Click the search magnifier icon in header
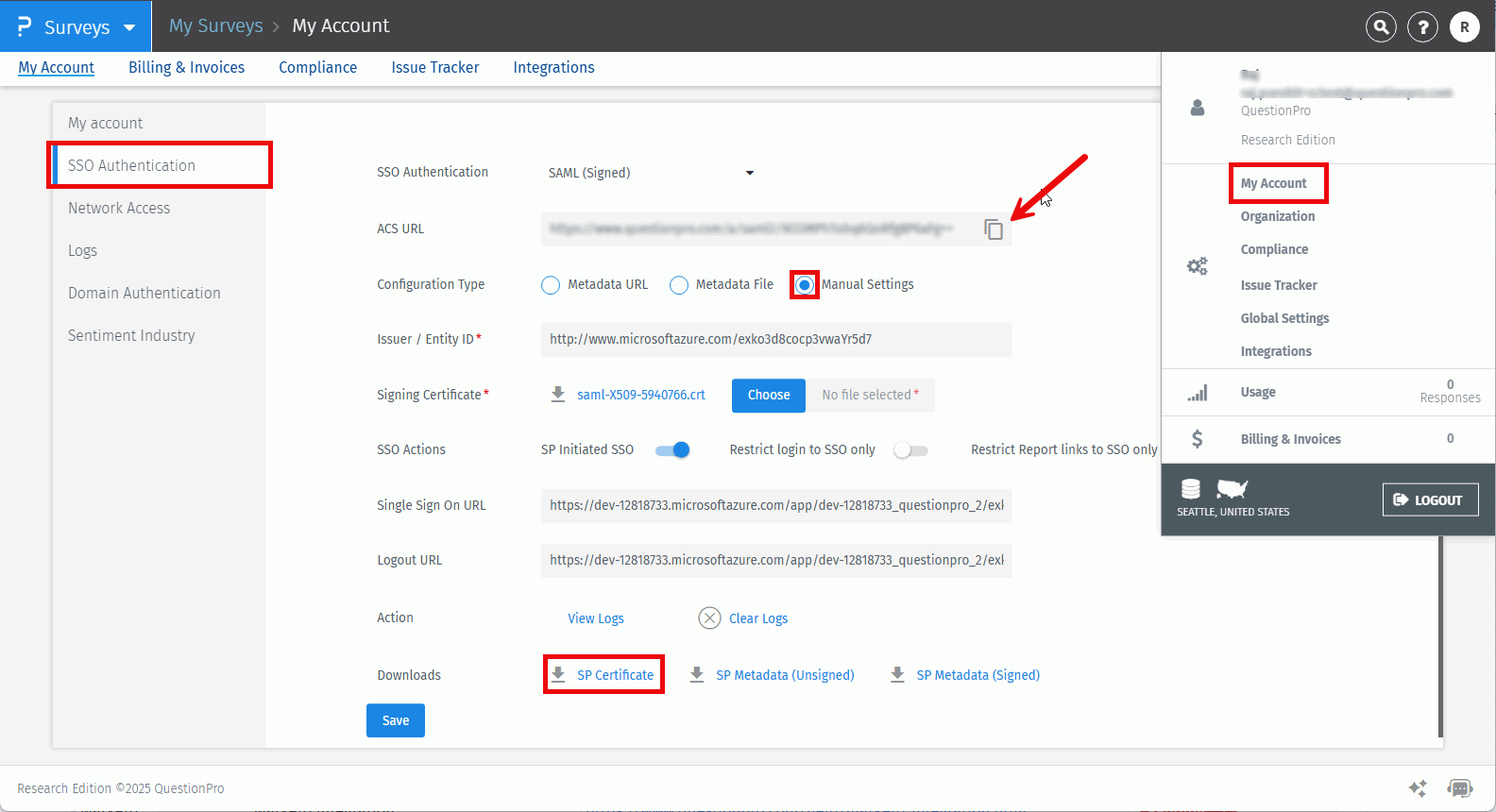The width and height of the screenshot is (1496, 812). 1381,27
